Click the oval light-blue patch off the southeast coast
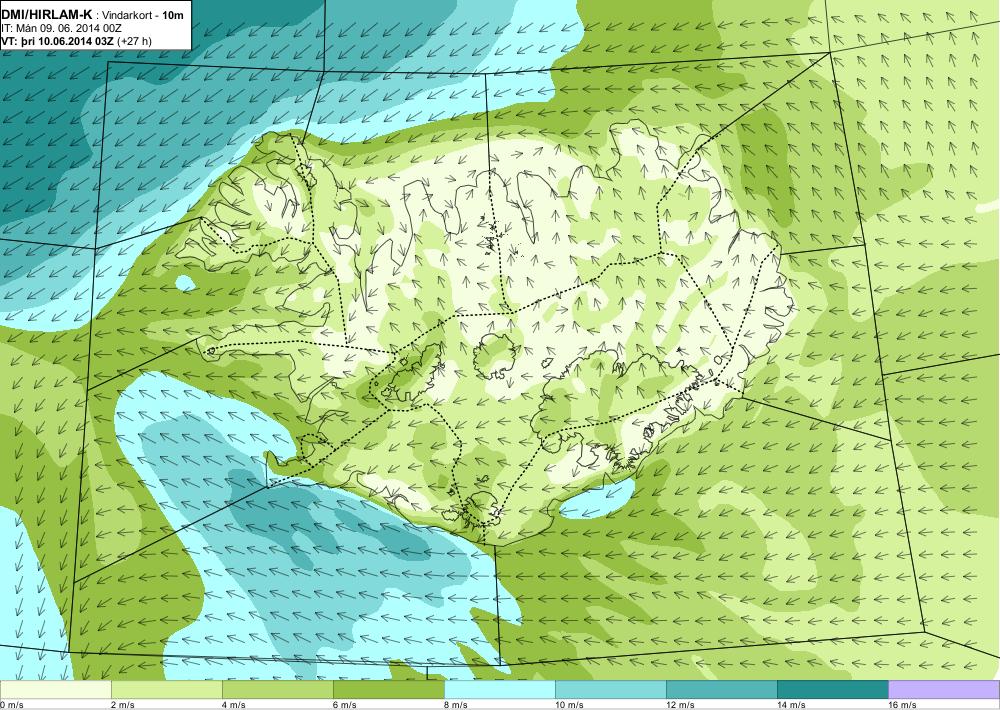The height and width of the screenshot is (710, 1000). [x=596, y=498]
